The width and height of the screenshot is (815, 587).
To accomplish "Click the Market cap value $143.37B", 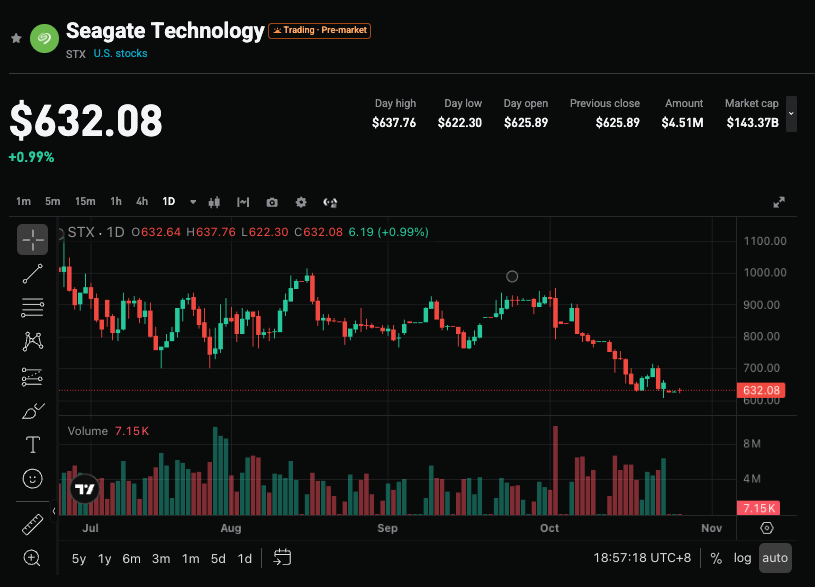I will (x=753, y=123).
